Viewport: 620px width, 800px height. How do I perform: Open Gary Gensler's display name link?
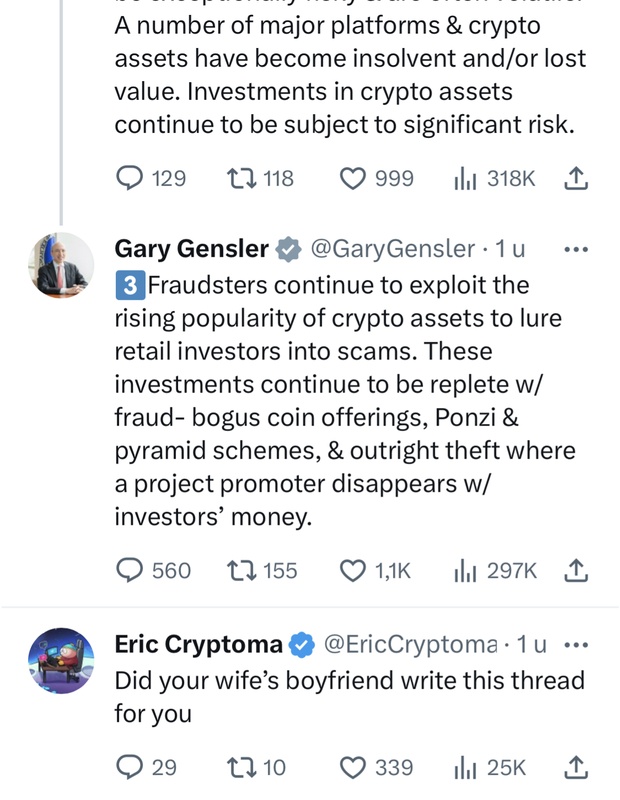click(192, 248)
